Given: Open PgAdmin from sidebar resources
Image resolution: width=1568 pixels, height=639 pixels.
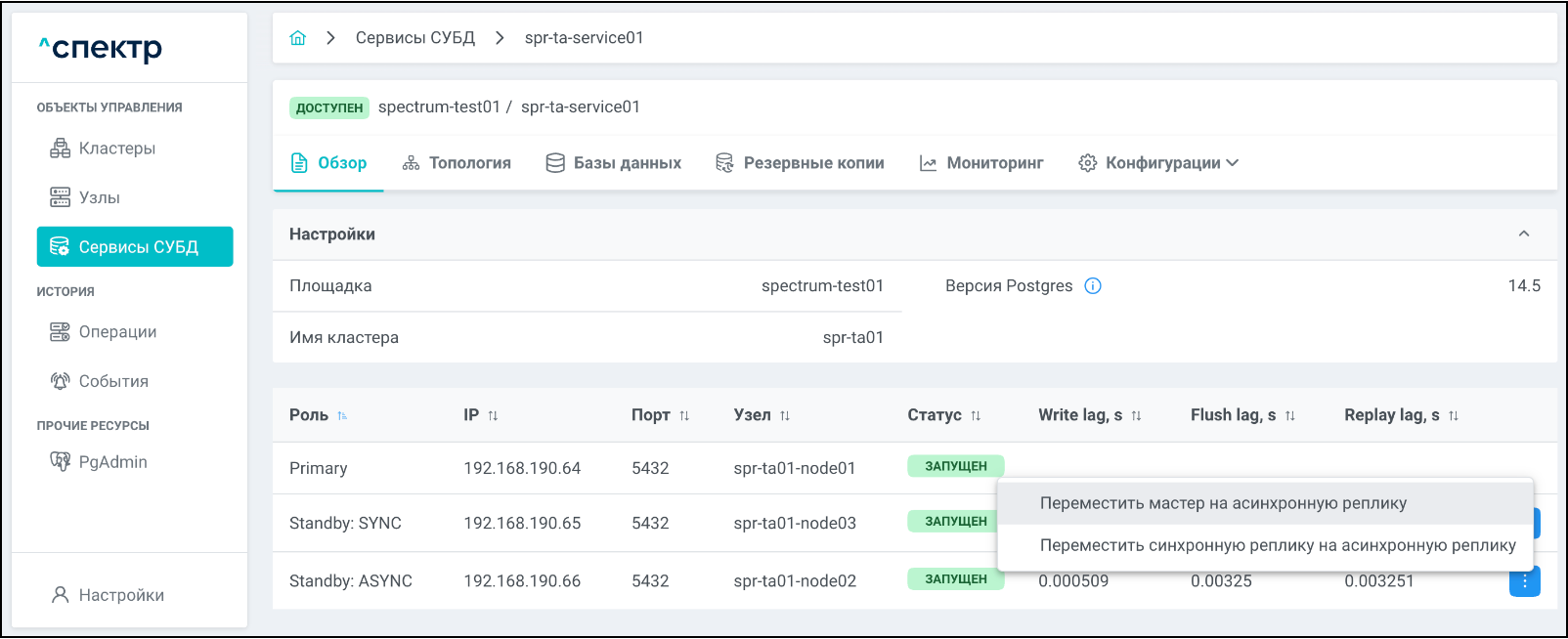Looking at the screenshot, I should click(x=112, y=462).
